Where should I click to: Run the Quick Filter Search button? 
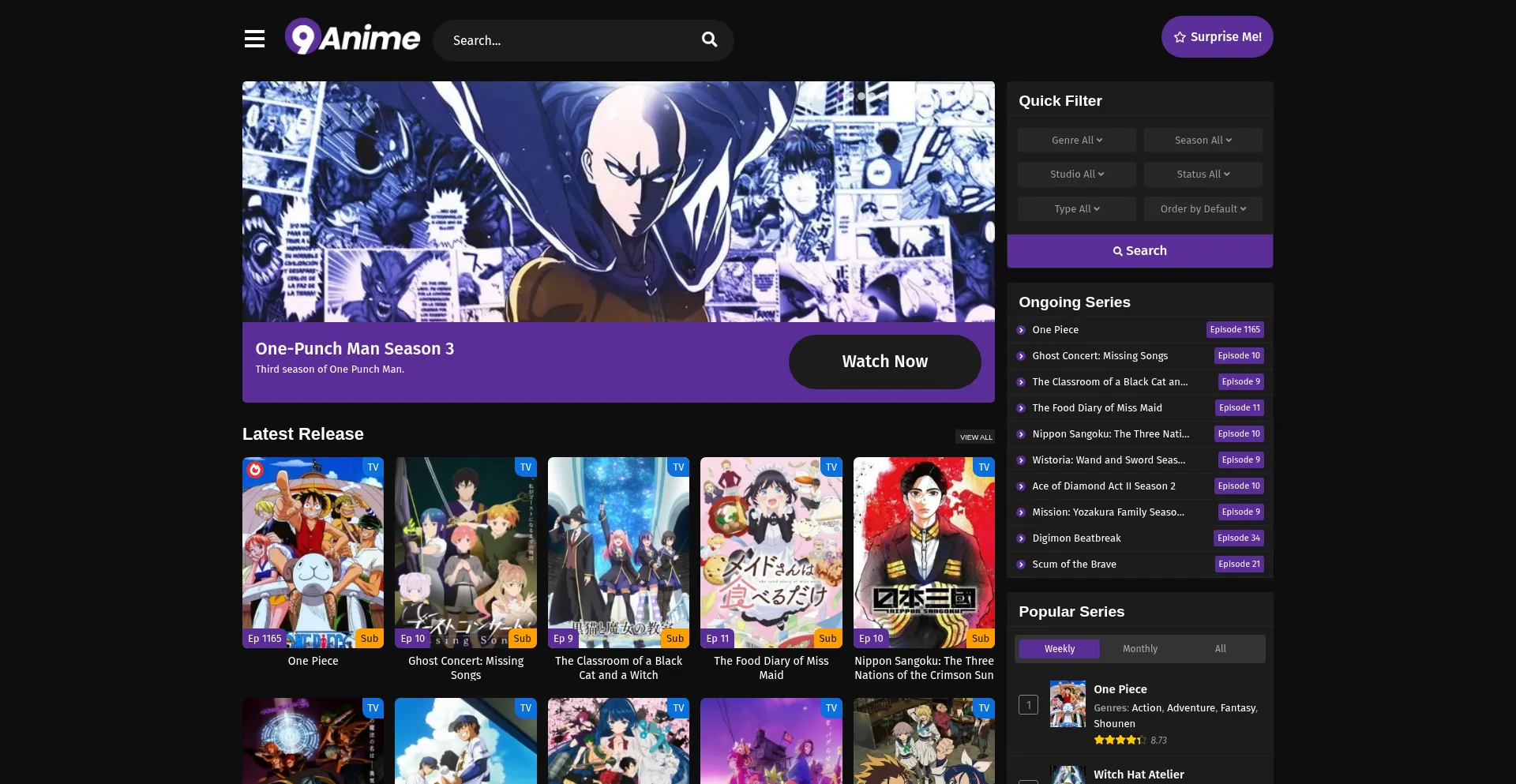[1139, 250]
